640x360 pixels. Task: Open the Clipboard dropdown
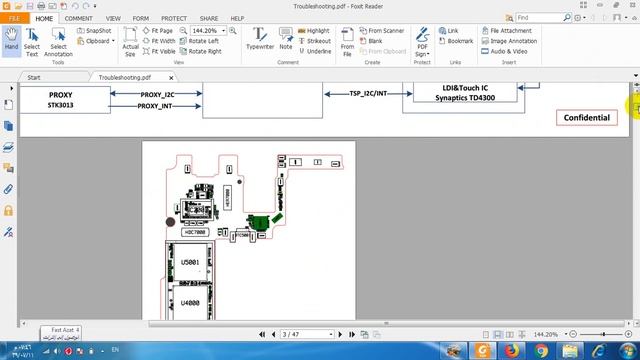pyautogui.click(x=96, y=41)
